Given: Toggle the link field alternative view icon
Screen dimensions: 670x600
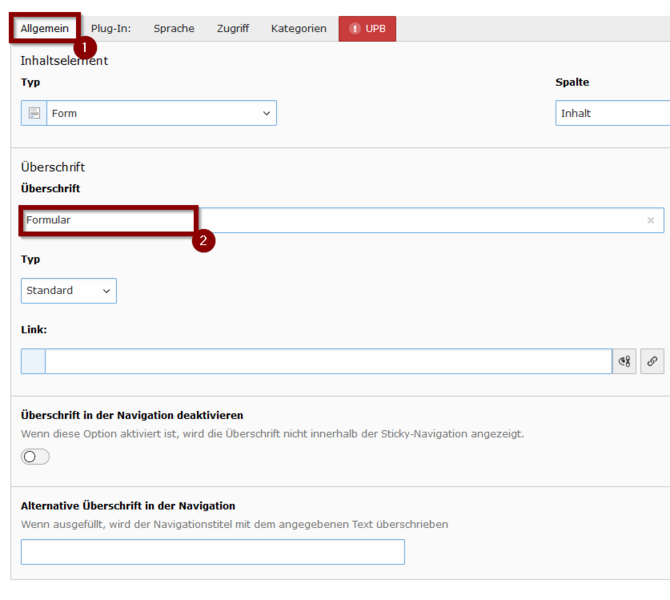Looking at the screenshot, I should coord(624,361).
